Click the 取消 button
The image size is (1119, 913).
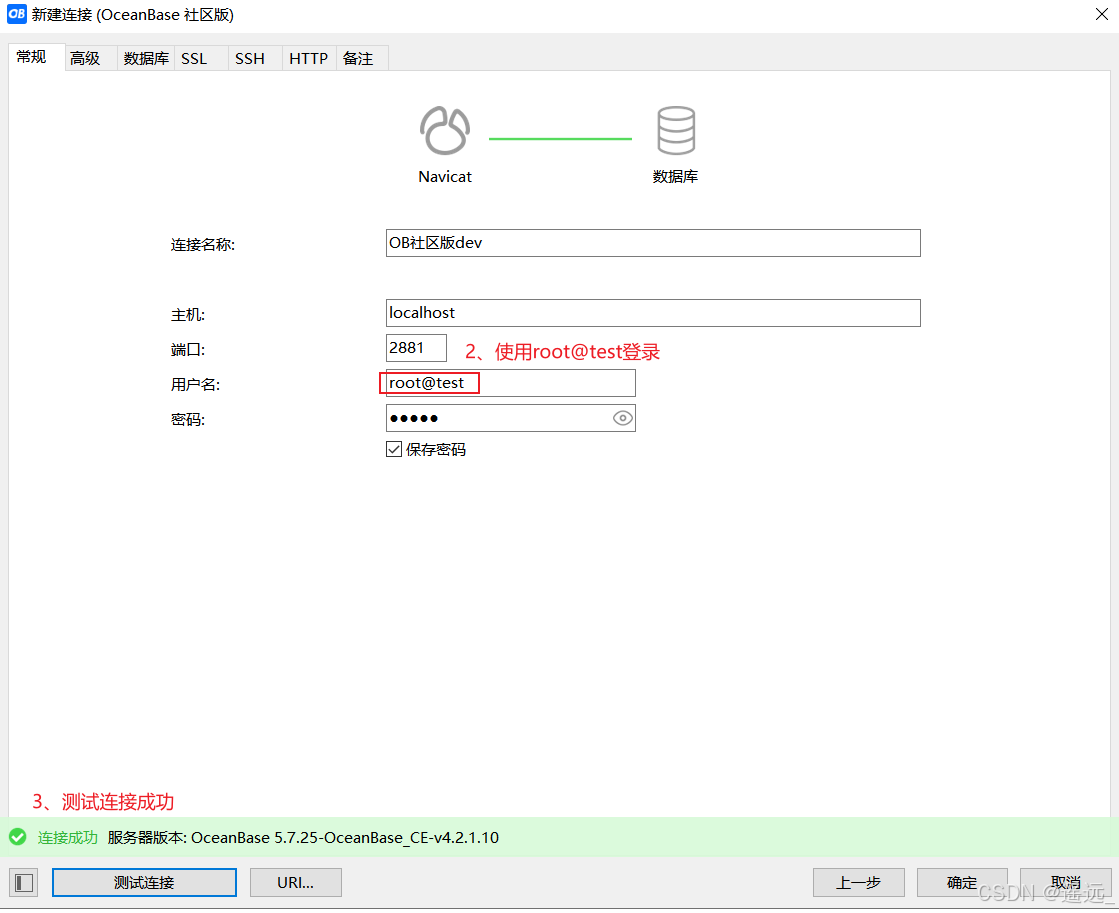point(1065,882)
